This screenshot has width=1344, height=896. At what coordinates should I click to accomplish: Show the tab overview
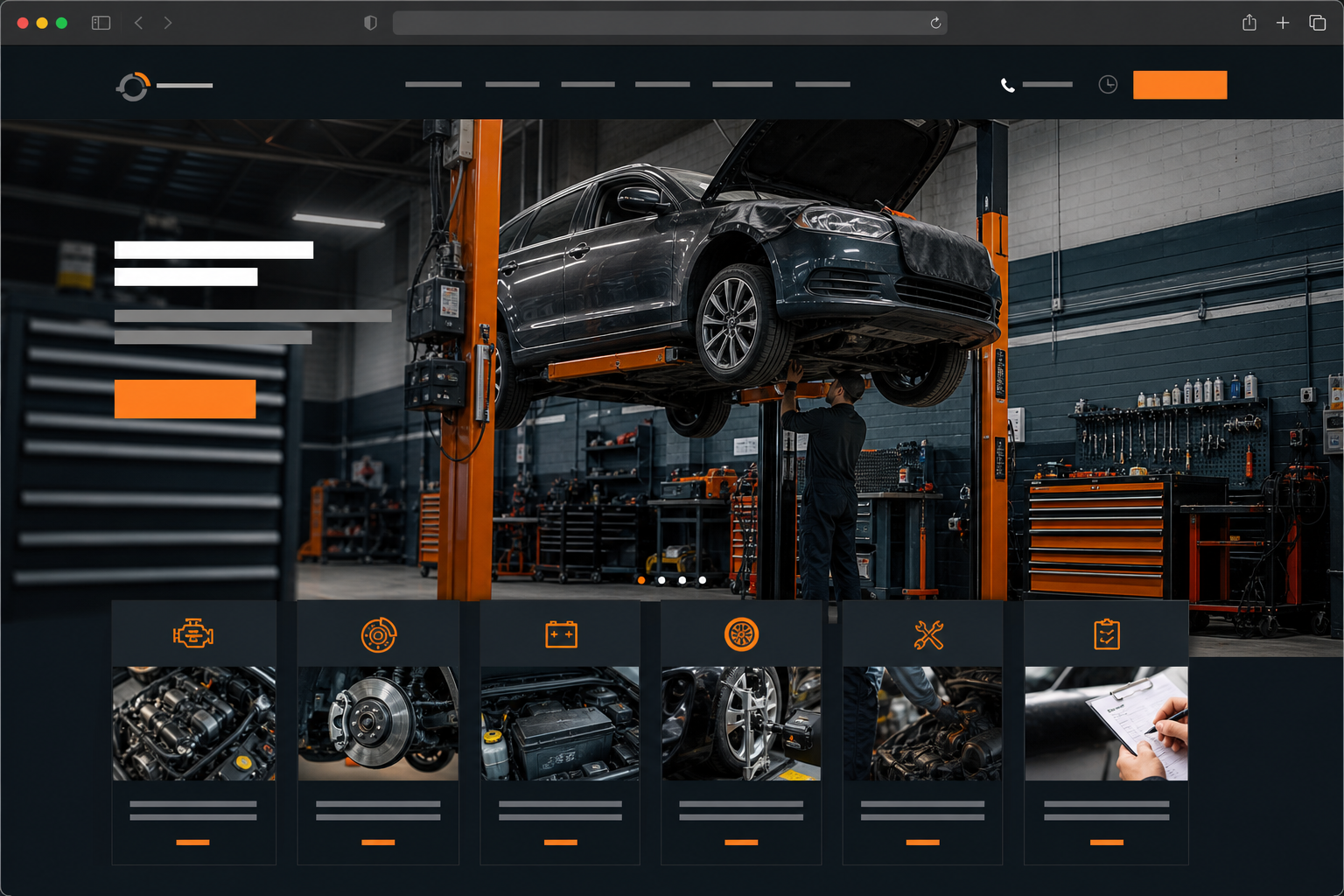[x=1318, y=23]
